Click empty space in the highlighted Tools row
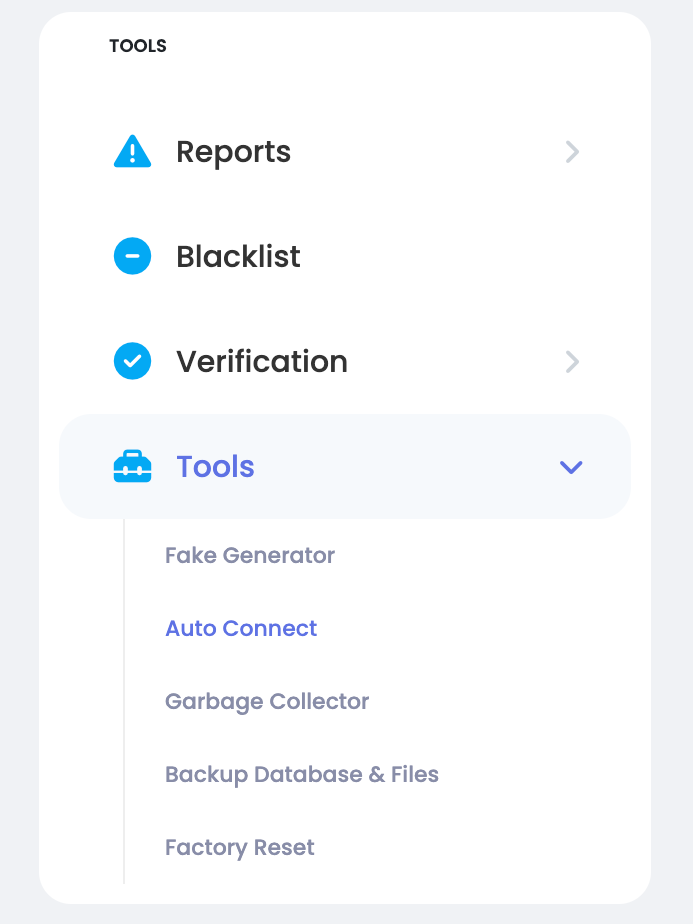693x924 pixels. coord(407,467)
